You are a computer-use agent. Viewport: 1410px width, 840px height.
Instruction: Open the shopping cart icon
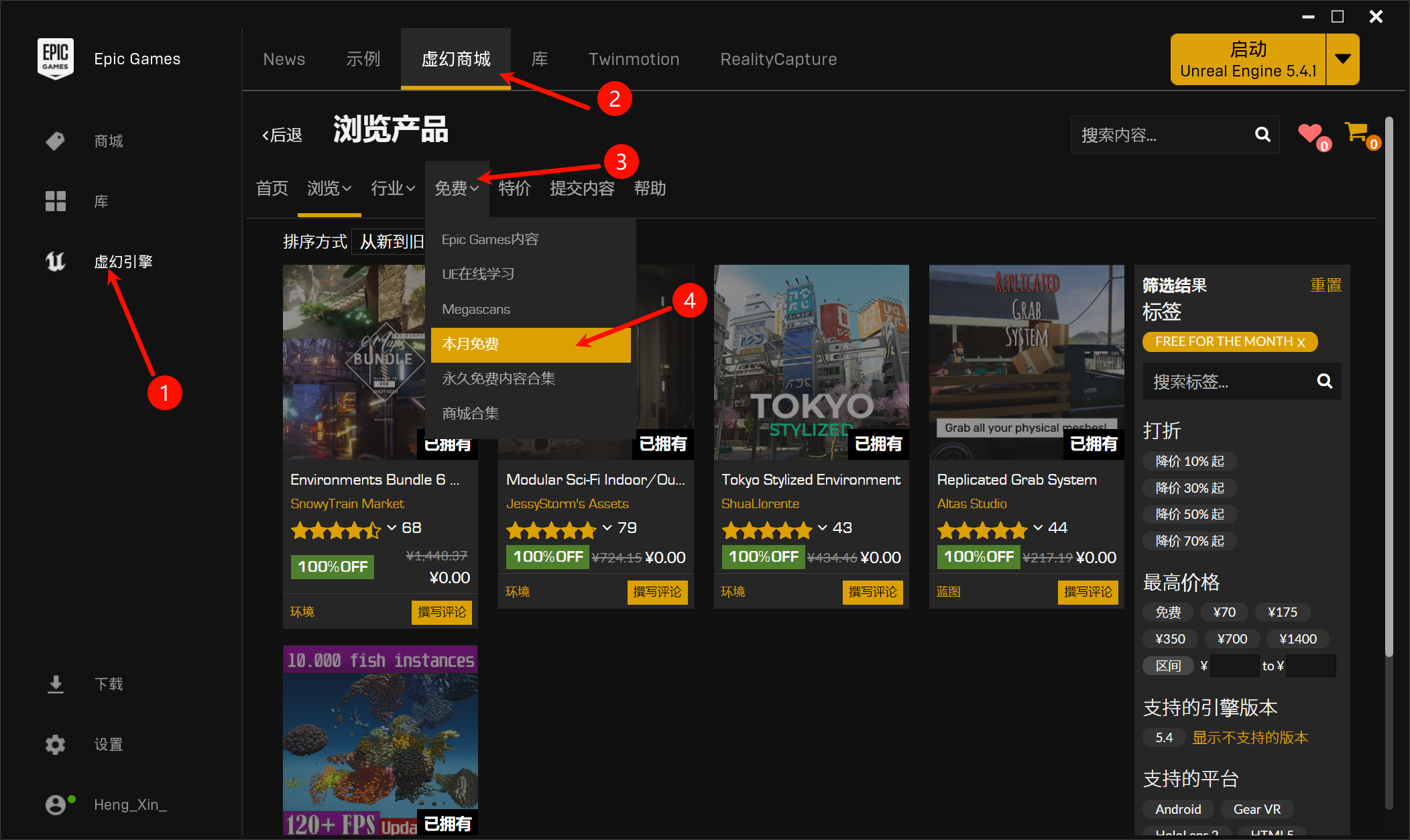(x=1356, y=132)
